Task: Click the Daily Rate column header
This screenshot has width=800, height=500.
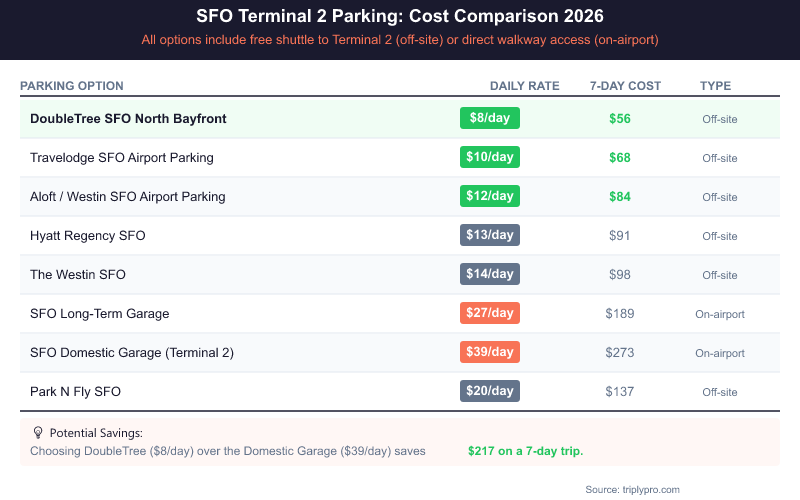Action: (x=524, y=86)
